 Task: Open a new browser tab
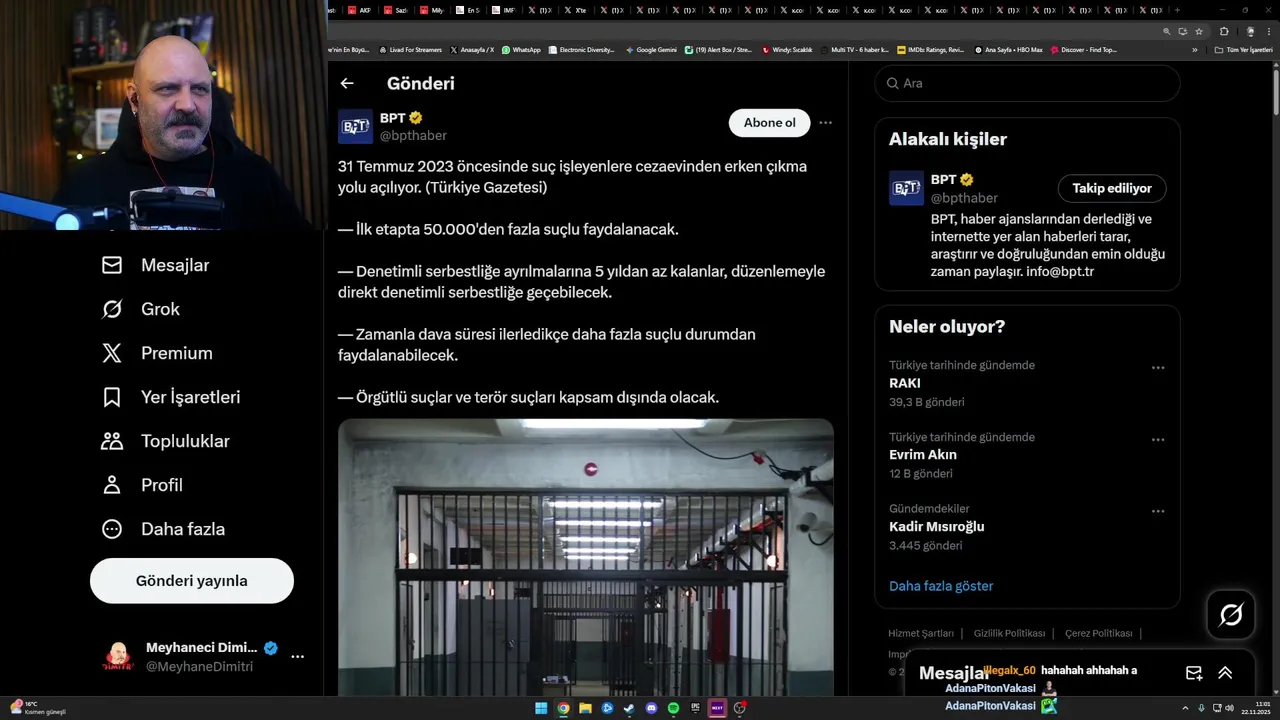coord(1177,10)
